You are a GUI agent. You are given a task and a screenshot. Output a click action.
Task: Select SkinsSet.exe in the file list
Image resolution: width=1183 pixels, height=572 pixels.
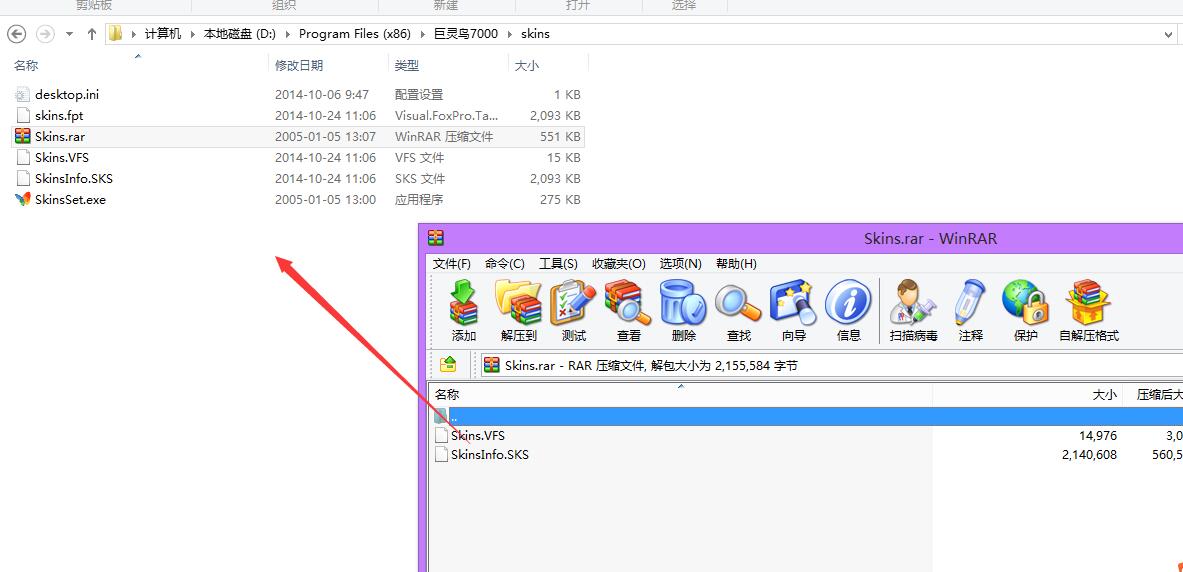pyautogui.click(x=70, y=200)
